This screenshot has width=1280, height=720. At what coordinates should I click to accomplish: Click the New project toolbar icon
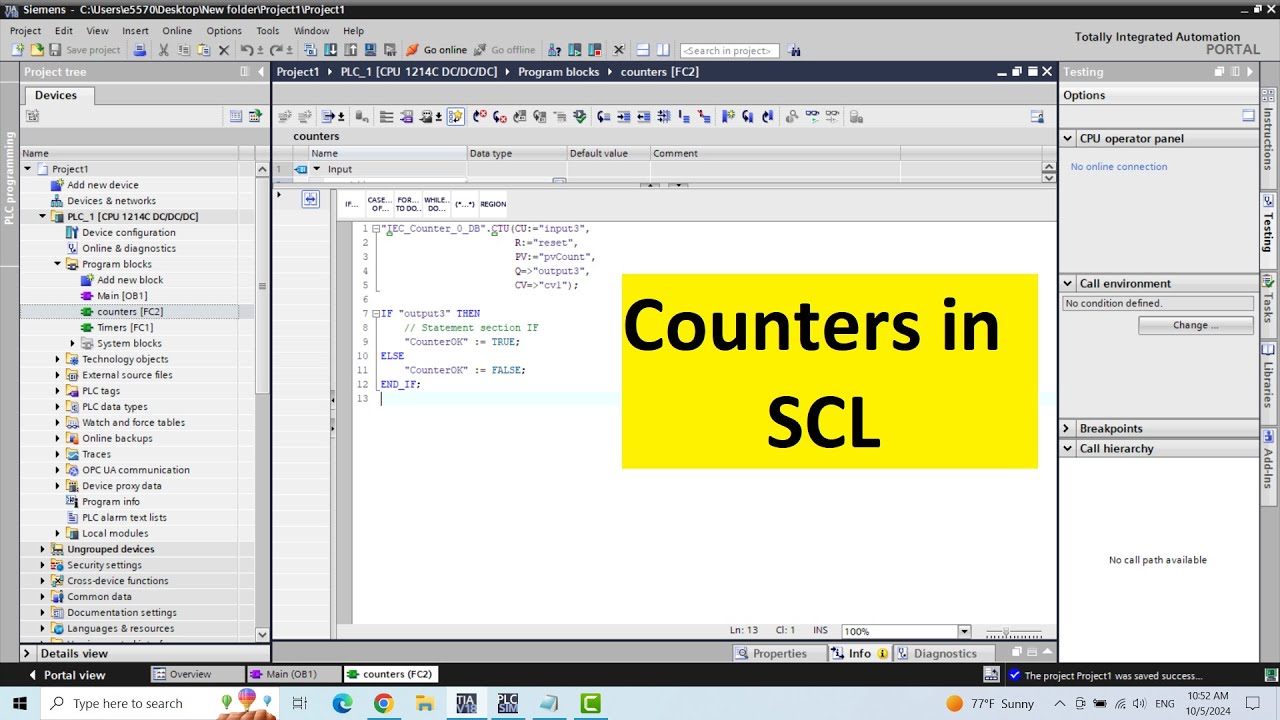pos(18,50)
